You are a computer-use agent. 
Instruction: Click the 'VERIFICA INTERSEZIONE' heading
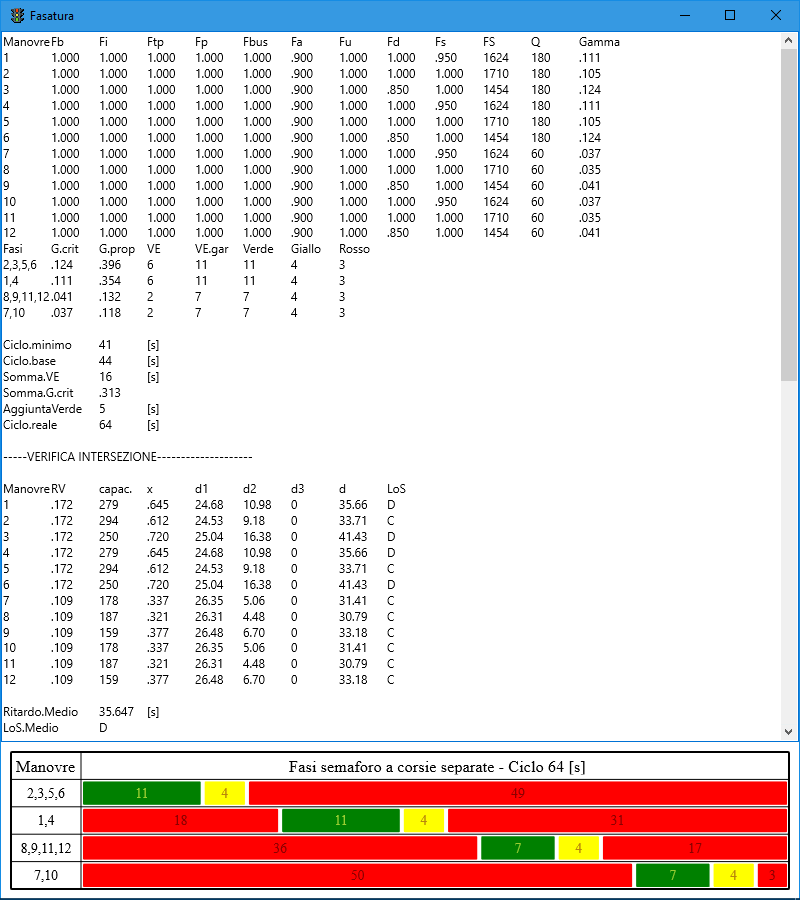coord(92,457)
